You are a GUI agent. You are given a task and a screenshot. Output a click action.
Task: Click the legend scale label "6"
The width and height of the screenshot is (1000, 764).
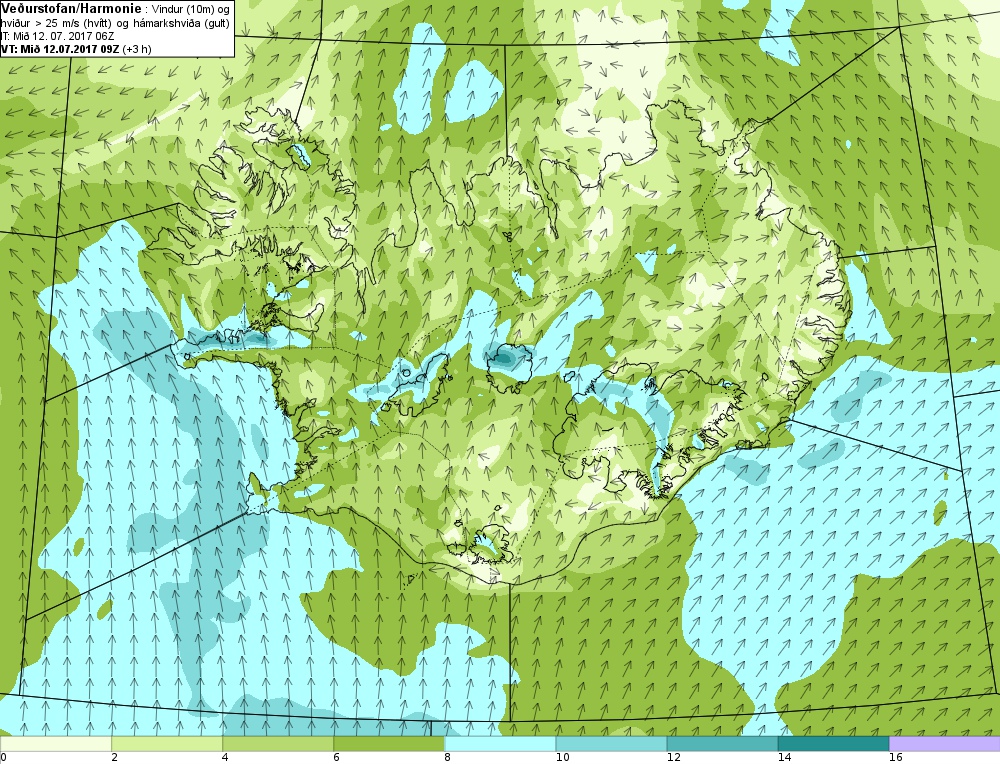pyautogui.click(x=336, y=758)
